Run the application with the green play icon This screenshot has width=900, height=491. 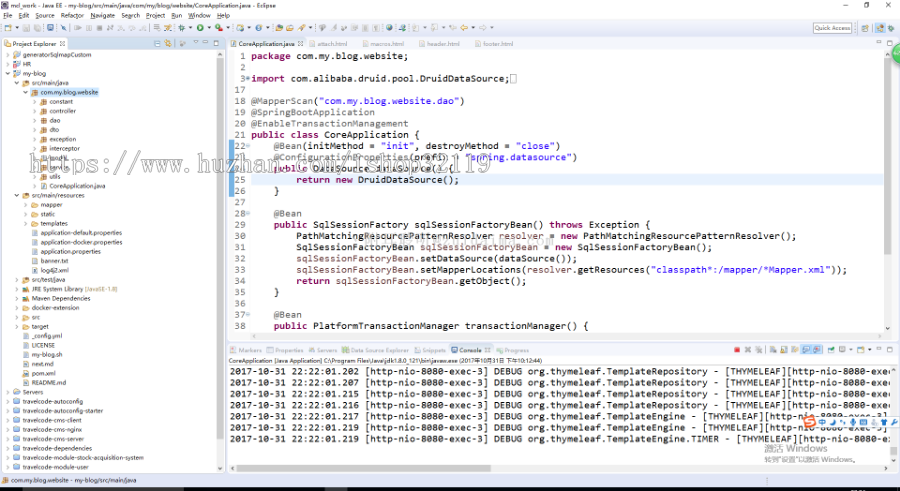(x=200, y=28)
